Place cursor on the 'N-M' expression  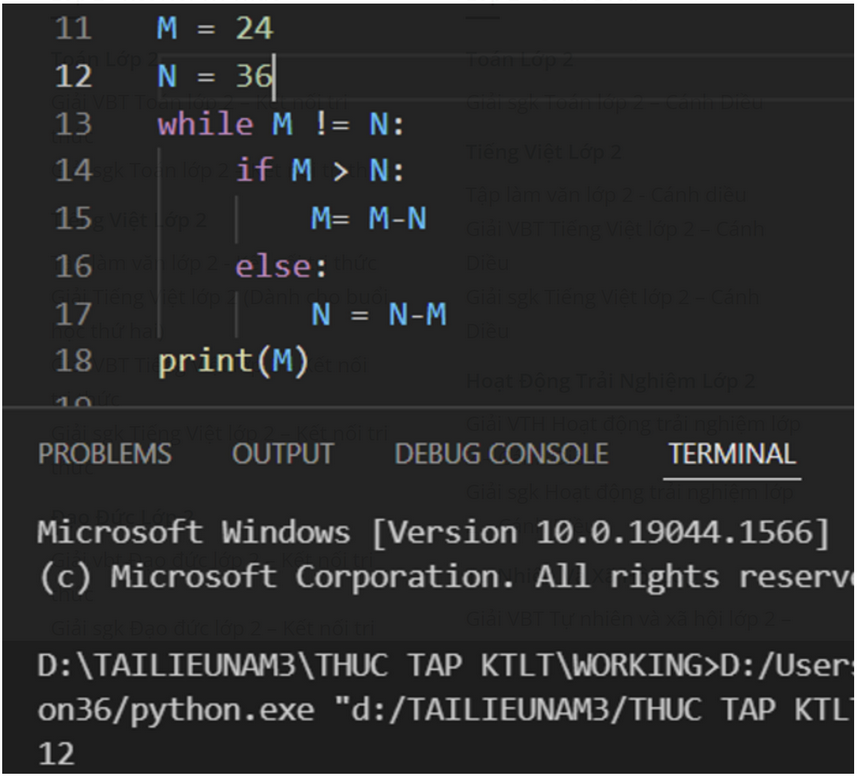(417, 315)
